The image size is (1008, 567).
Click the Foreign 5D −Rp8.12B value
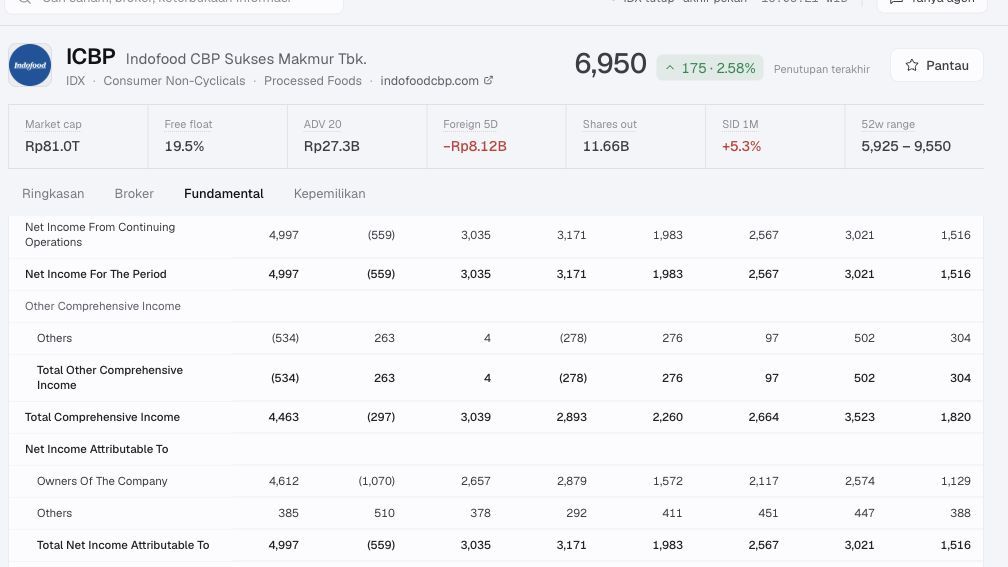coord(474,146)
